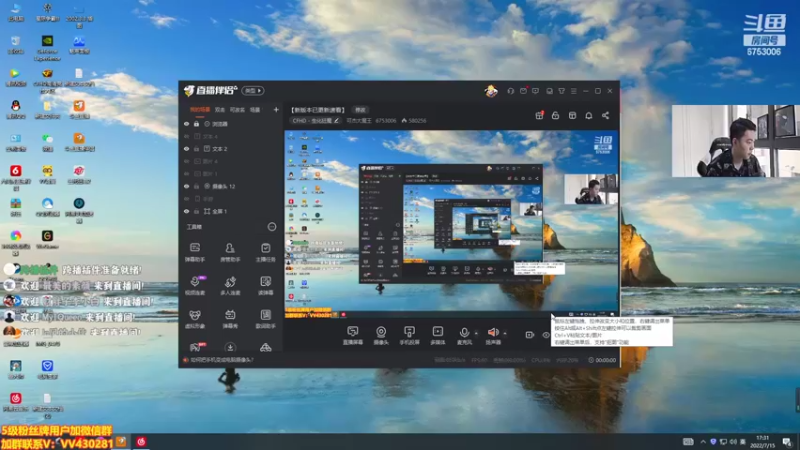Screen dimensions: 800x450
Task: Toggle visibility of the 摄像头 12 layer
Action: (186, 186)
